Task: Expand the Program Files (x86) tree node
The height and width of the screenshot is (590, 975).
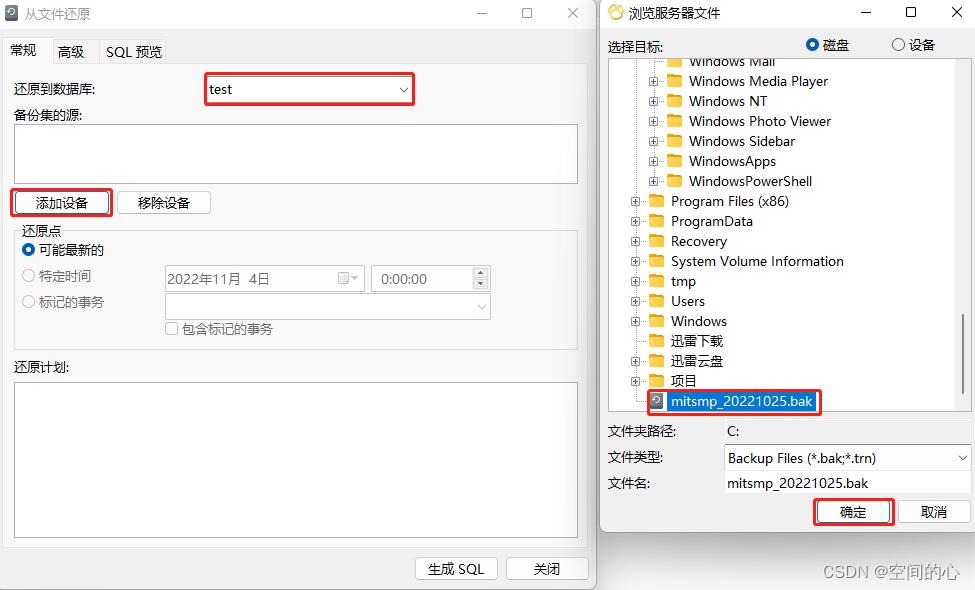Action: point(635,201)
